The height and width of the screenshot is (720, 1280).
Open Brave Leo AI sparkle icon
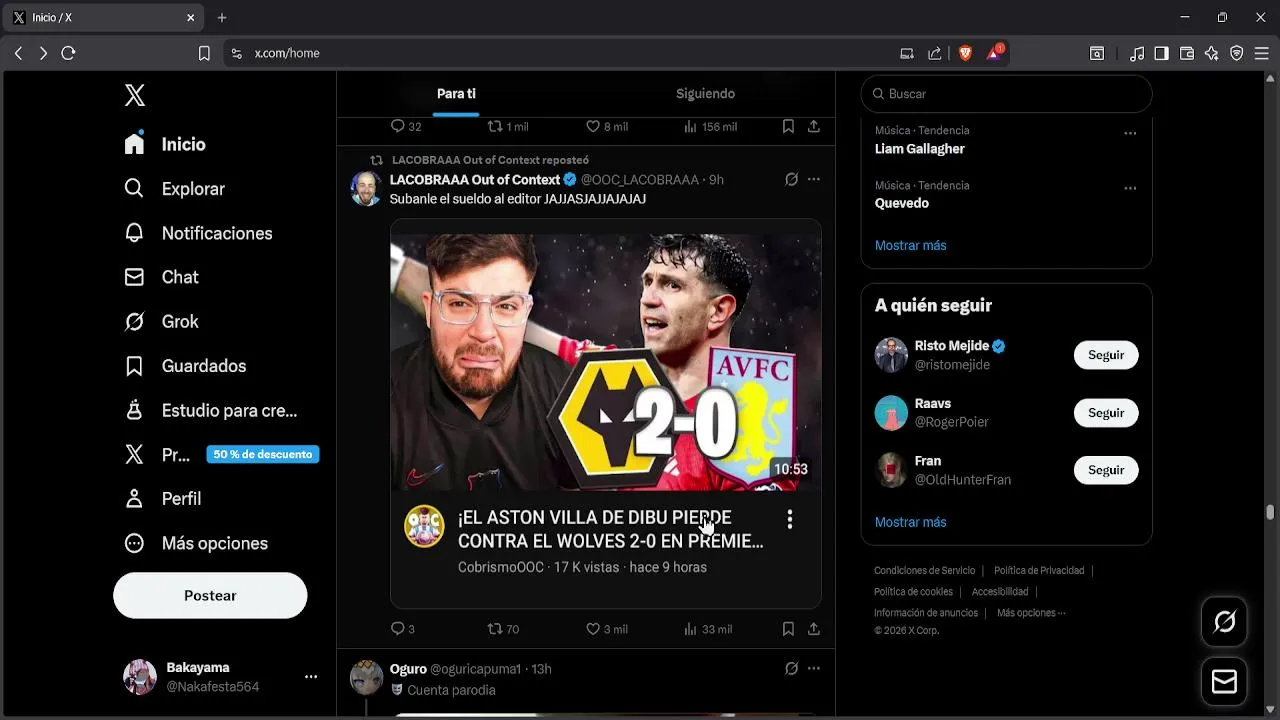point(1212,53)
